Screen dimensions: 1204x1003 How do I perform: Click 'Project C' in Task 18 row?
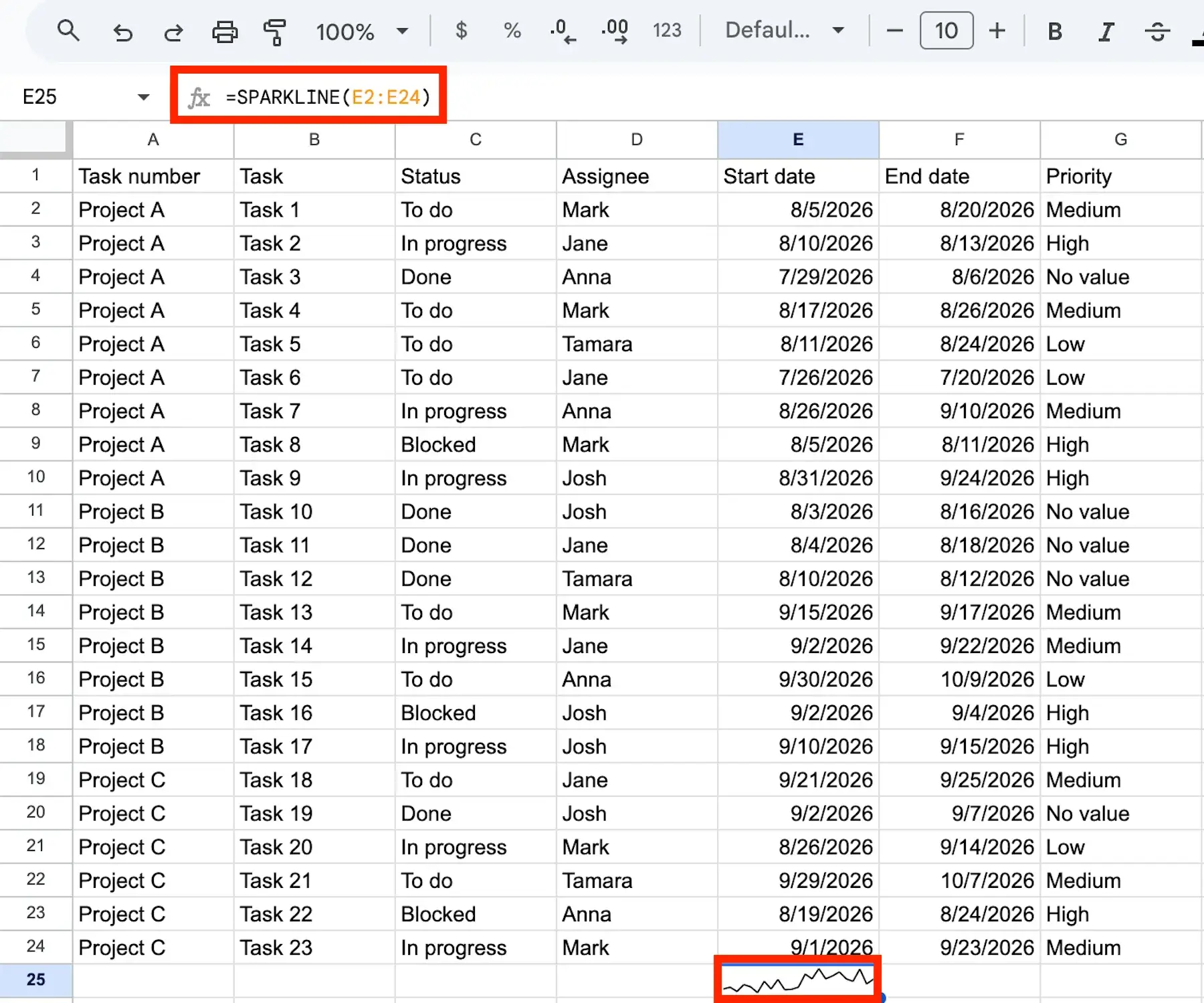point(153,780)
